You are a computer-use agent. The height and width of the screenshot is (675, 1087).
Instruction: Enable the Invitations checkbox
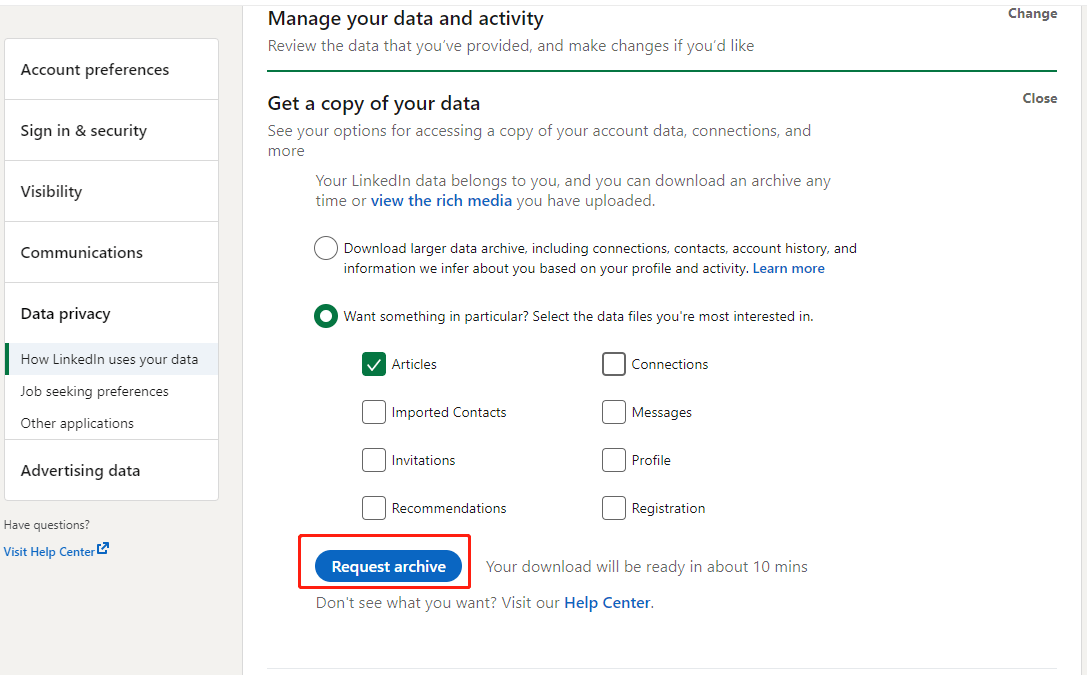tap(373, 460)
